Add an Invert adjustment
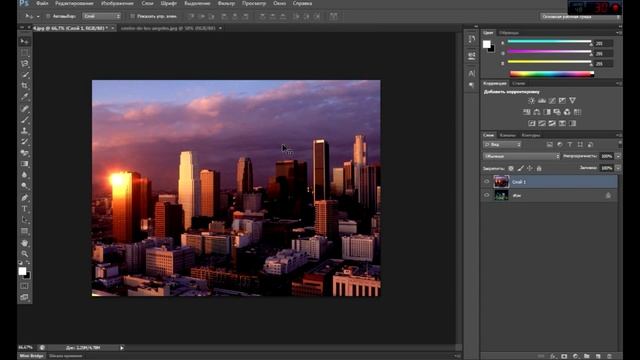 coord(531,123)
